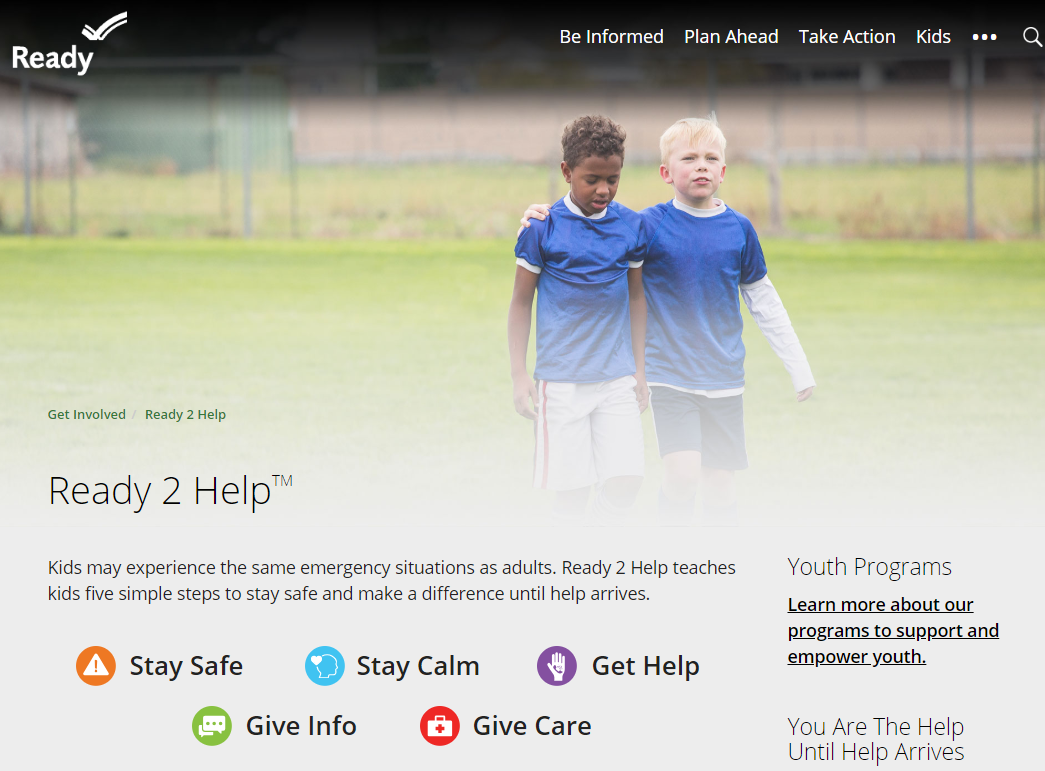1045x771 pixels.
Task: Click the green Give Info chat icon
Action: [x=212, y=726]
